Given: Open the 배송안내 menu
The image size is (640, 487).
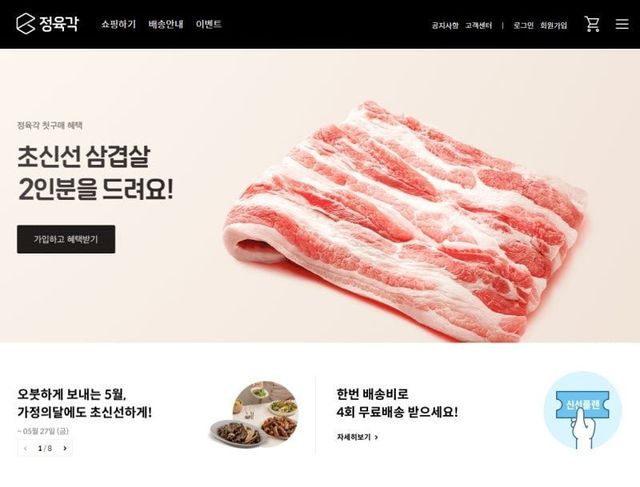Looking at the screenshot, I should pyautogui.click(x=166, y=24).
